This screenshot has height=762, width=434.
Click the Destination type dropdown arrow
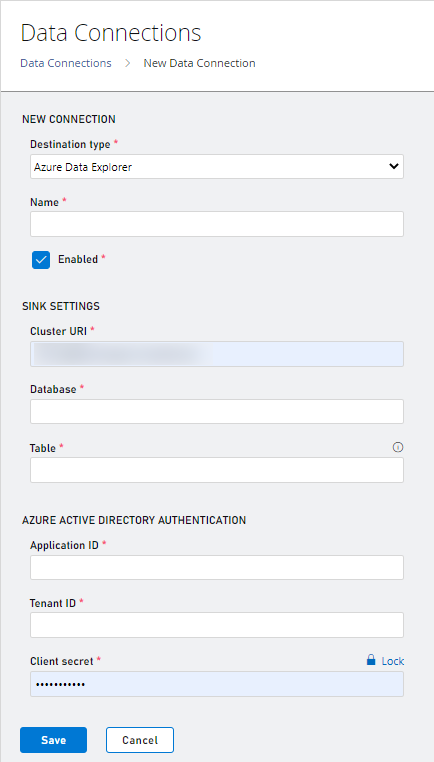[x=394, y=166]
